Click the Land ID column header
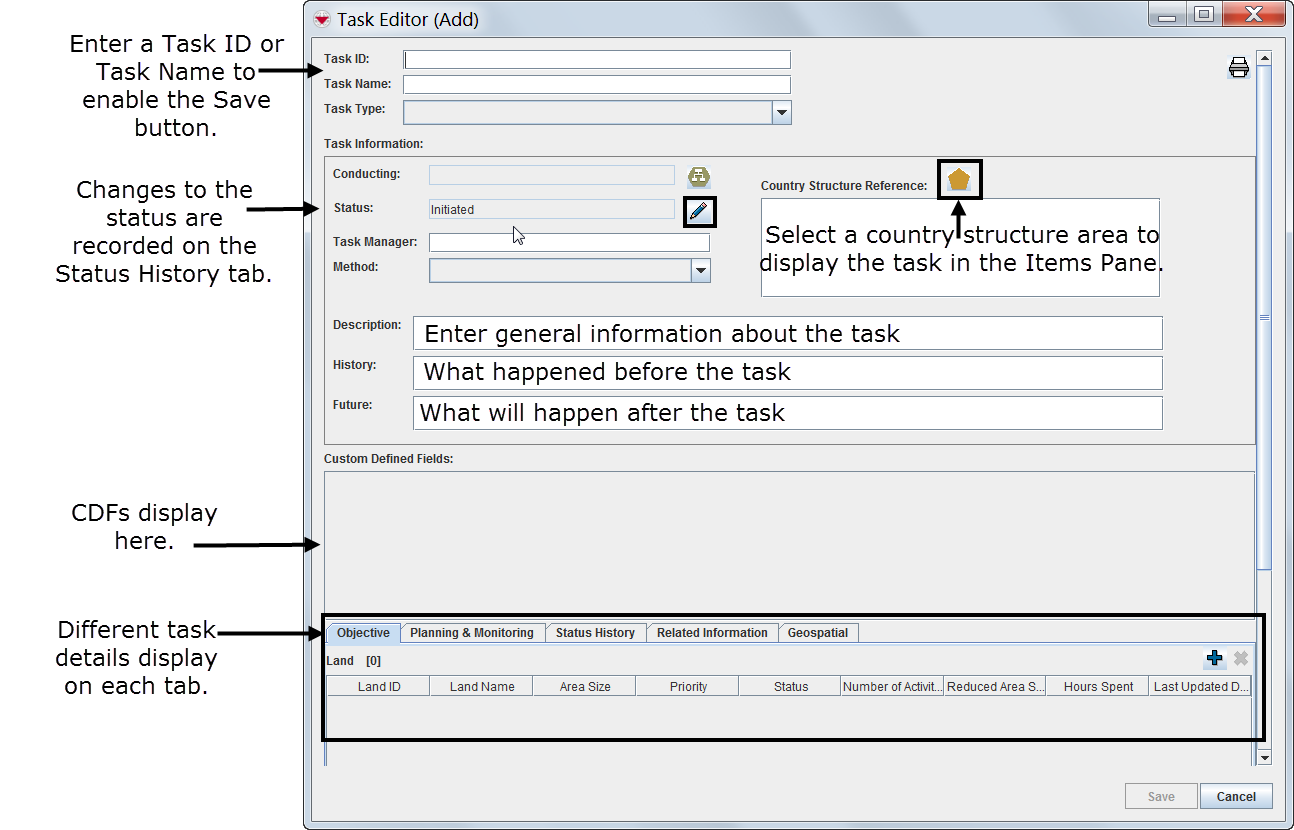 pyautogui.click(x=379, y=687)
